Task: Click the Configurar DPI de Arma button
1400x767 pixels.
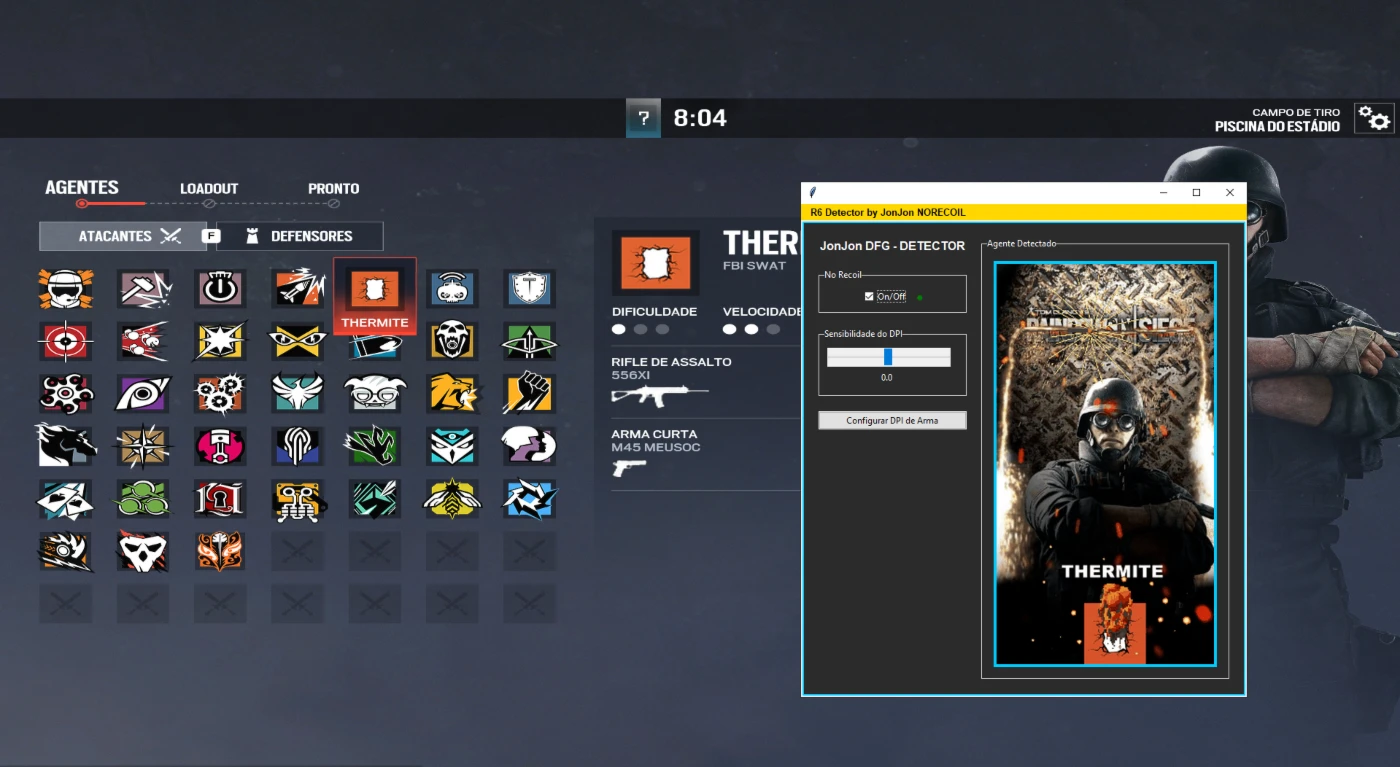Action: click(892, 420)
